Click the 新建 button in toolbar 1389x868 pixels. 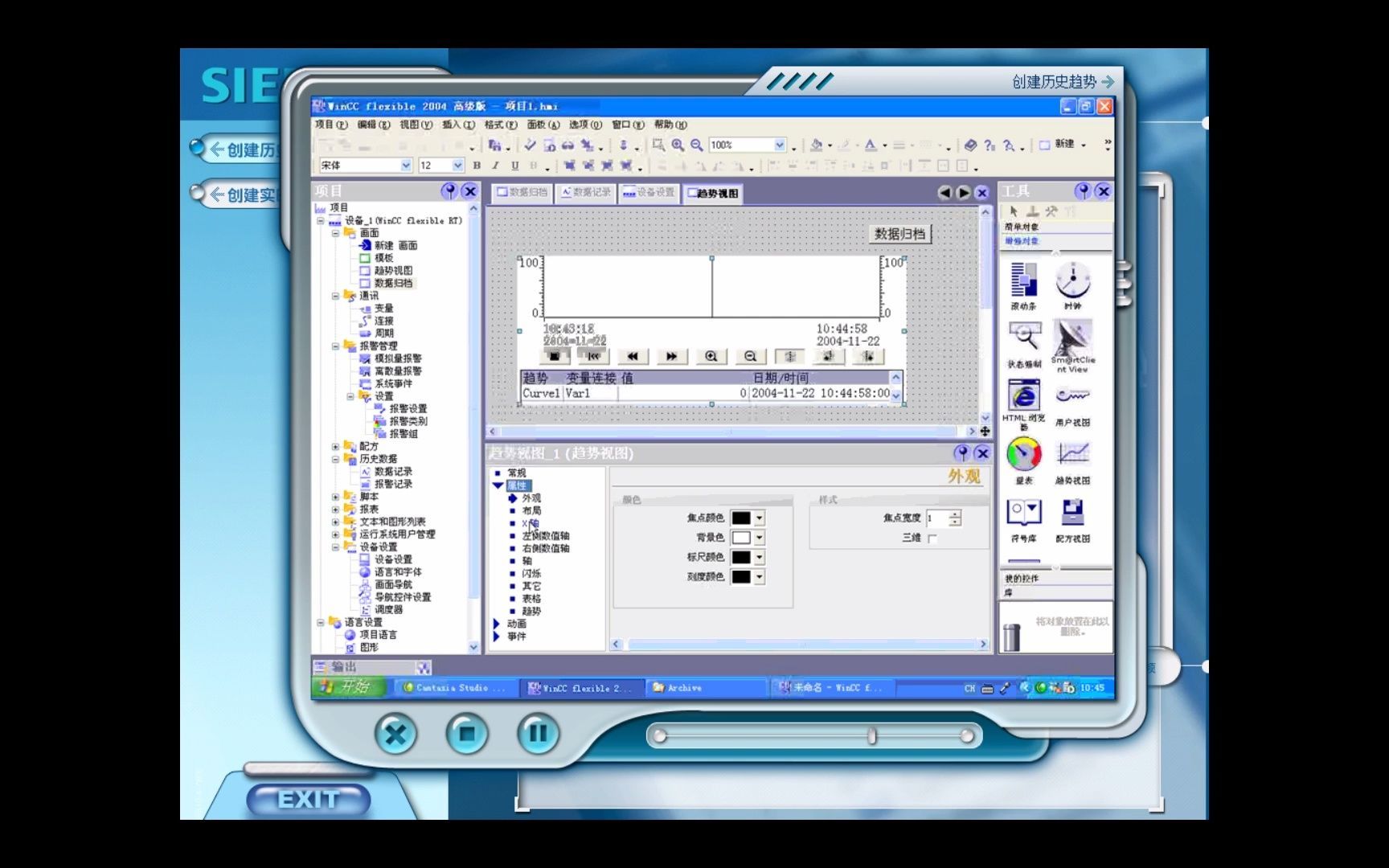[1058, 145]
